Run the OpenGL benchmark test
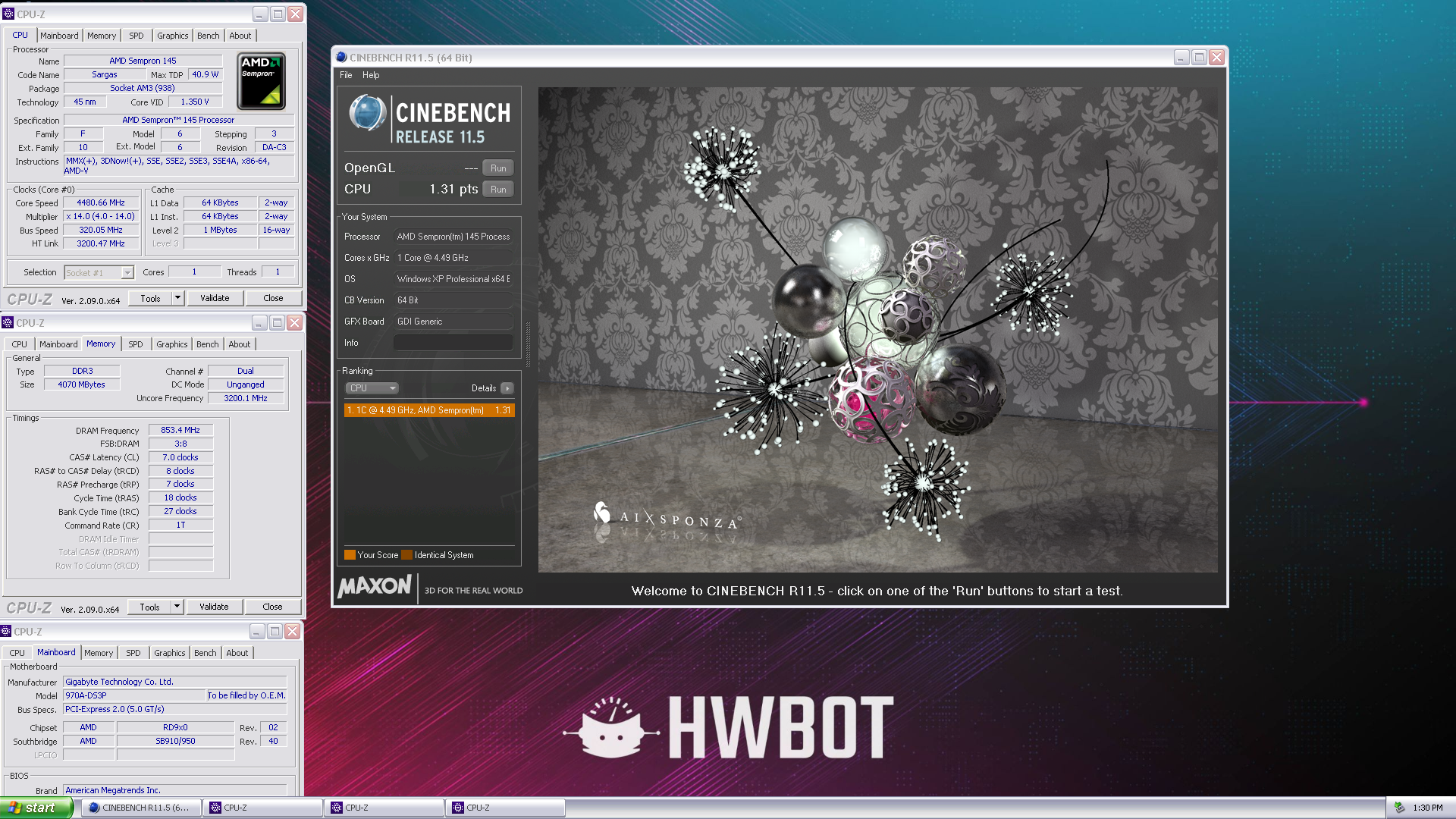This screenshot has height=819, width=1456. click(x=498, y=168)
